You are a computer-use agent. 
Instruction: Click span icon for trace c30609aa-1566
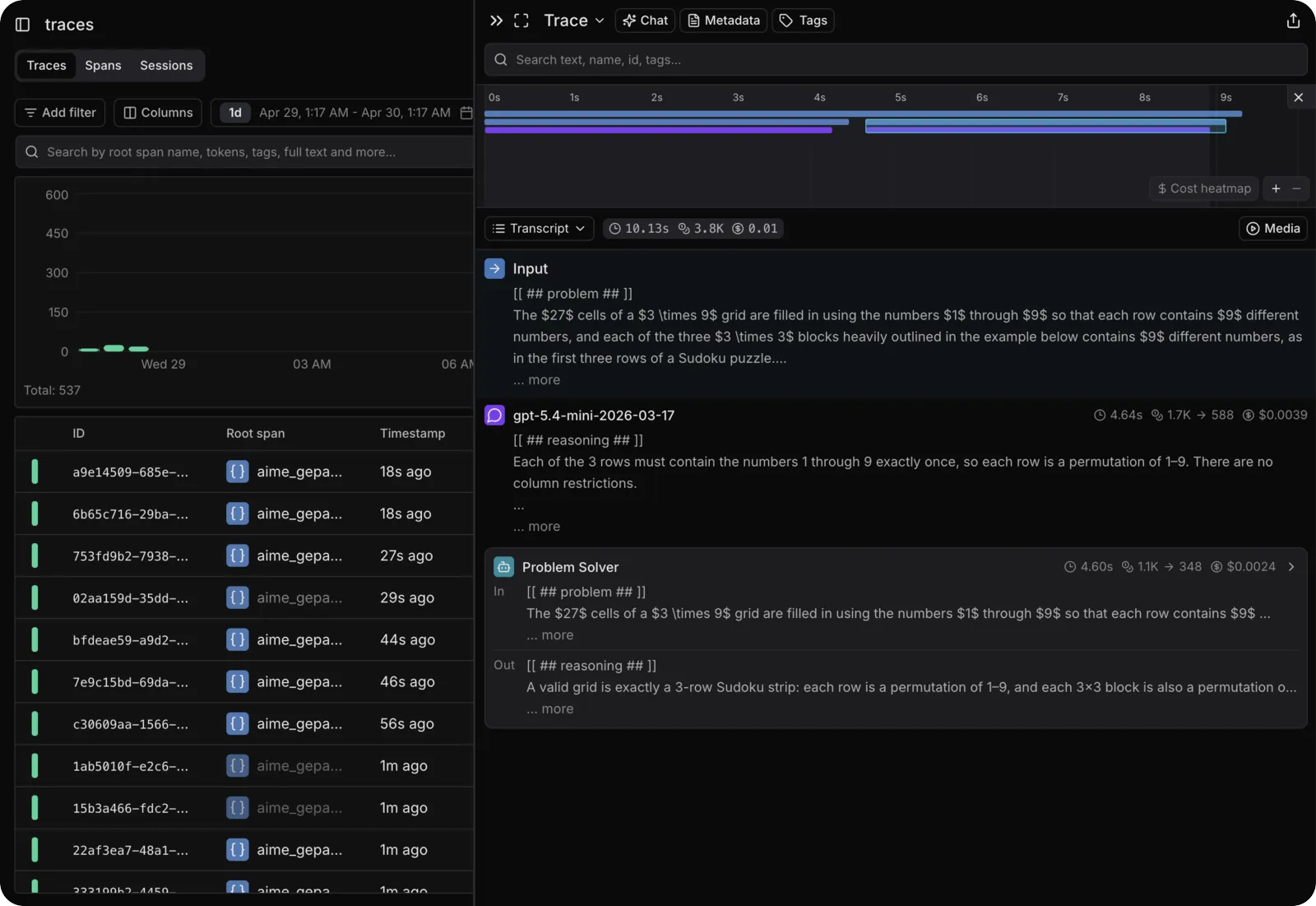pos(237,723)
